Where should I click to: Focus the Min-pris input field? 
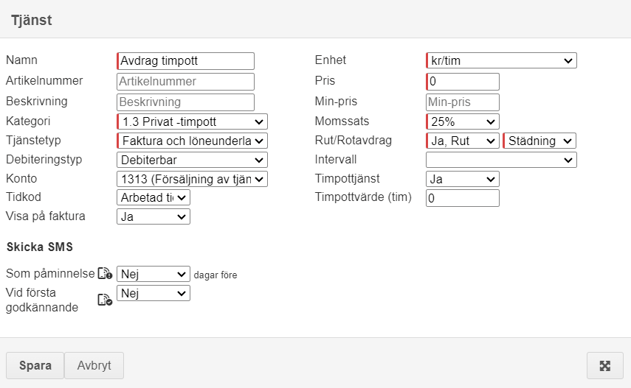[462, 102]
